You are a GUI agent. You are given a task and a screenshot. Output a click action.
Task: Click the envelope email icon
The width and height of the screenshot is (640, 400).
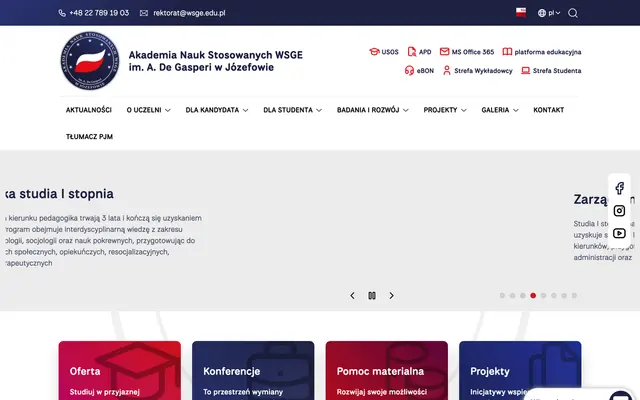[144, 13]
